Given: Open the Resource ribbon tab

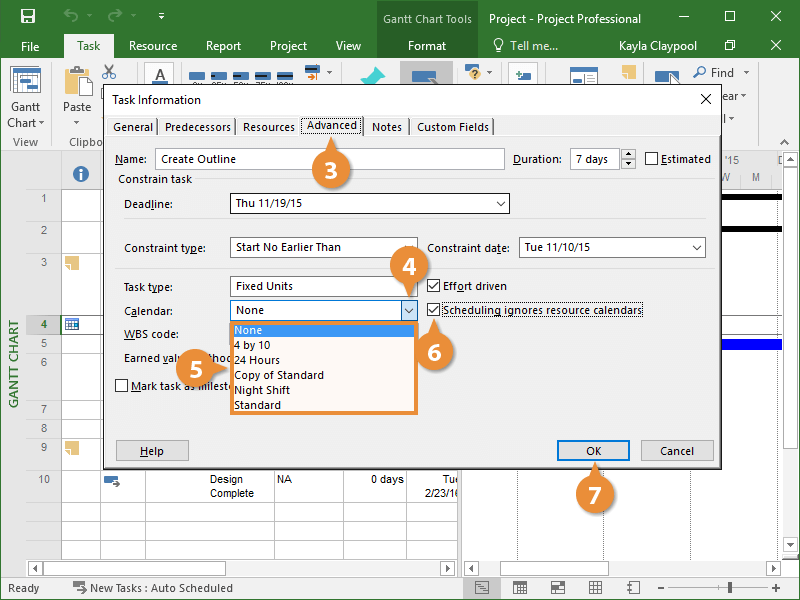Looking at the screenshot, I should tap(153, 46).
